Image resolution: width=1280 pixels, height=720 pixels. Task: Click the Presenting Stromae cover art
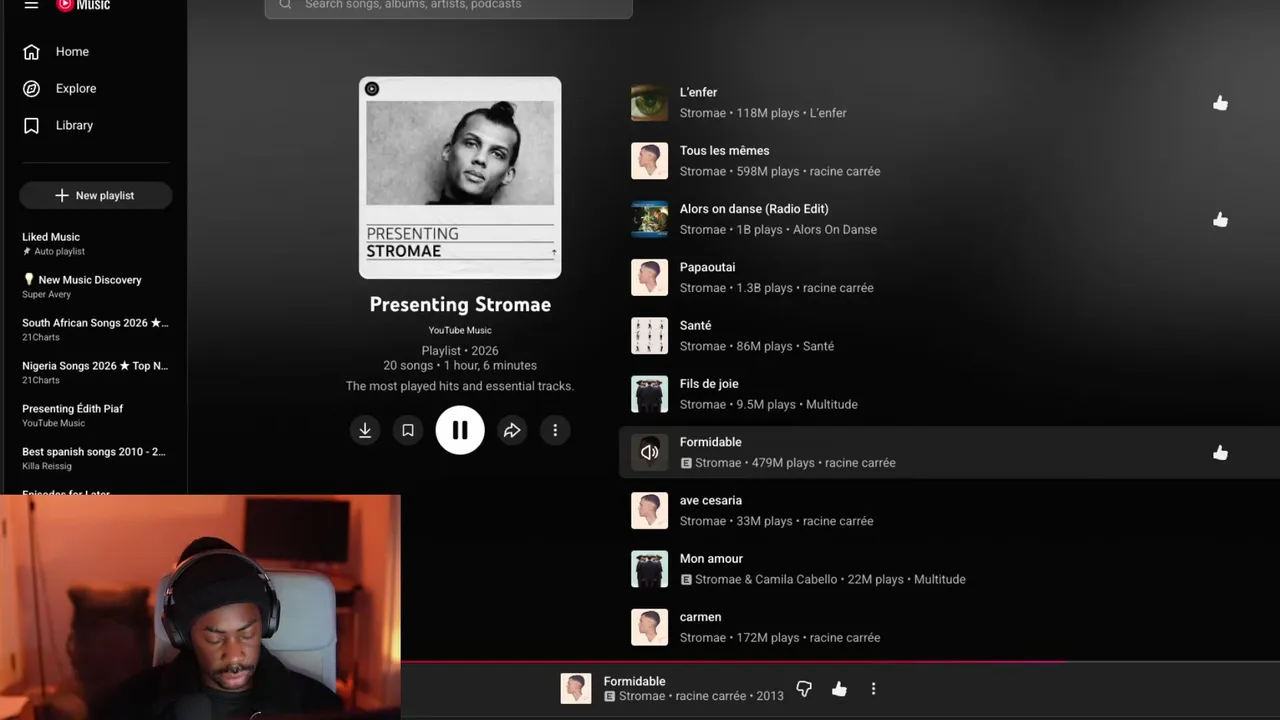pos(460,178)
